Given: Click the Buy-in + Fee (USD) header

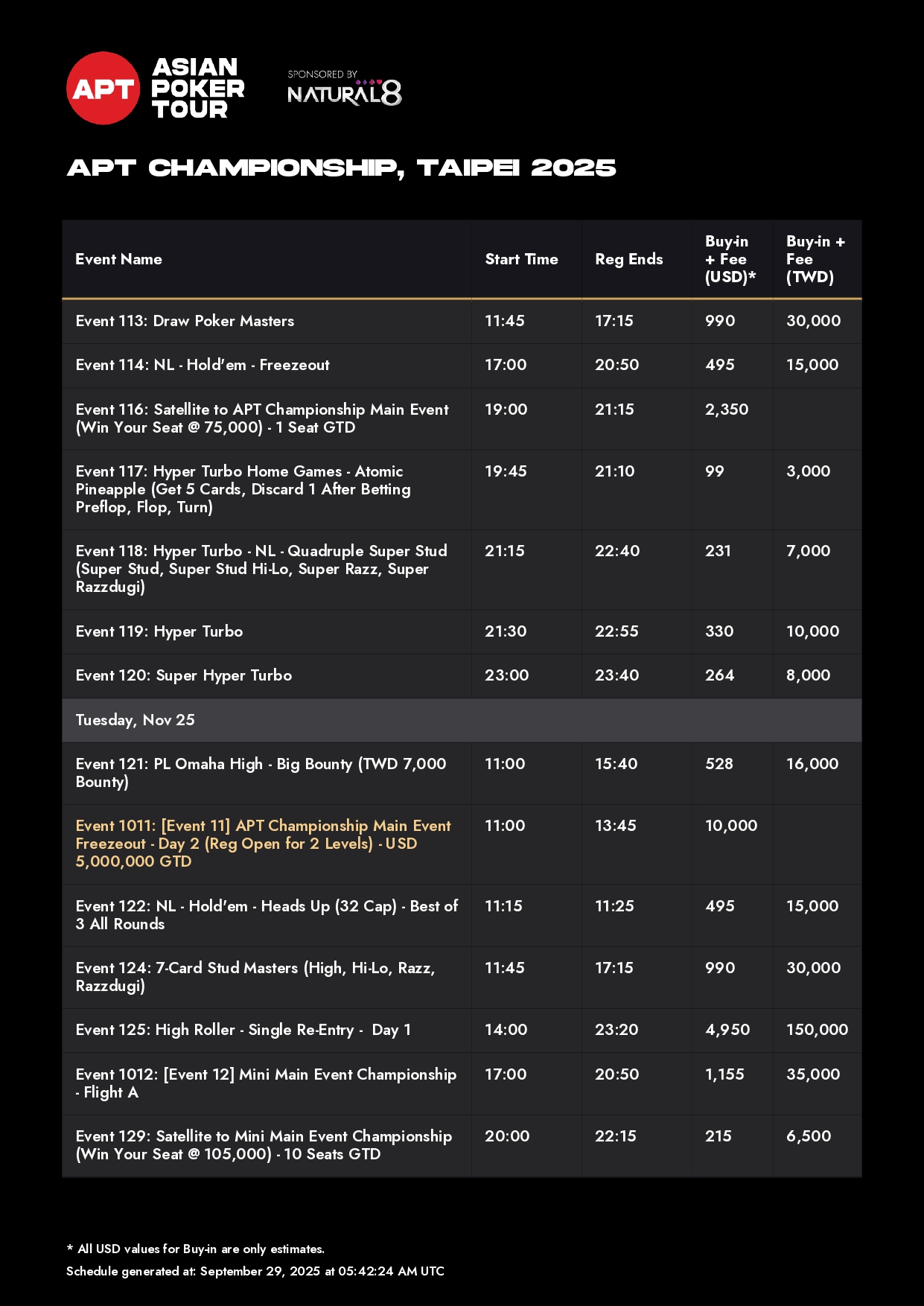Looking at the screenshot, I should point(730,259).
